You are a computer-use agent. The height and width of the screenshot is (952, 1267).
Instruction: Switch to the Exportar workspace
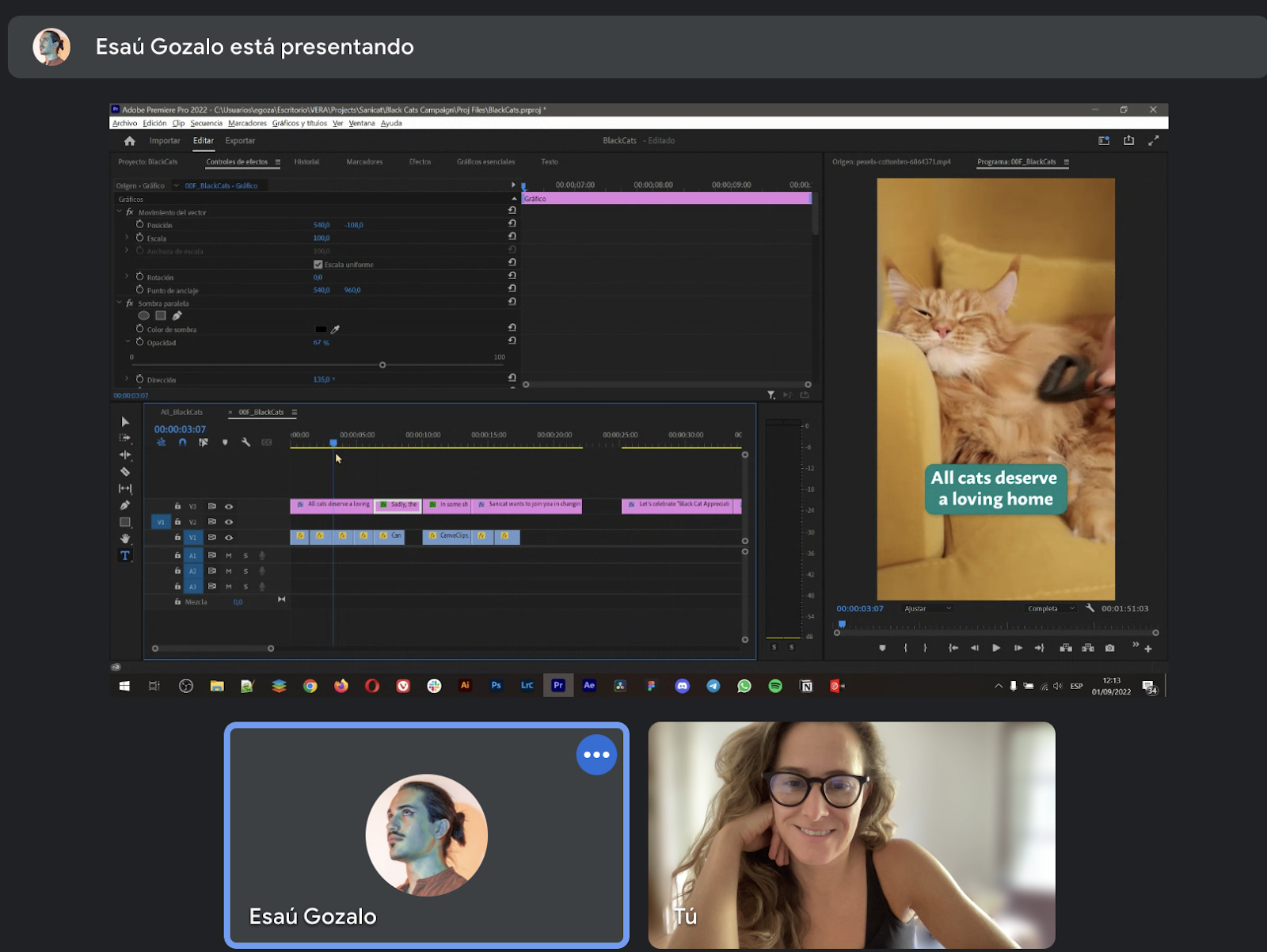(x=240, y=141)
